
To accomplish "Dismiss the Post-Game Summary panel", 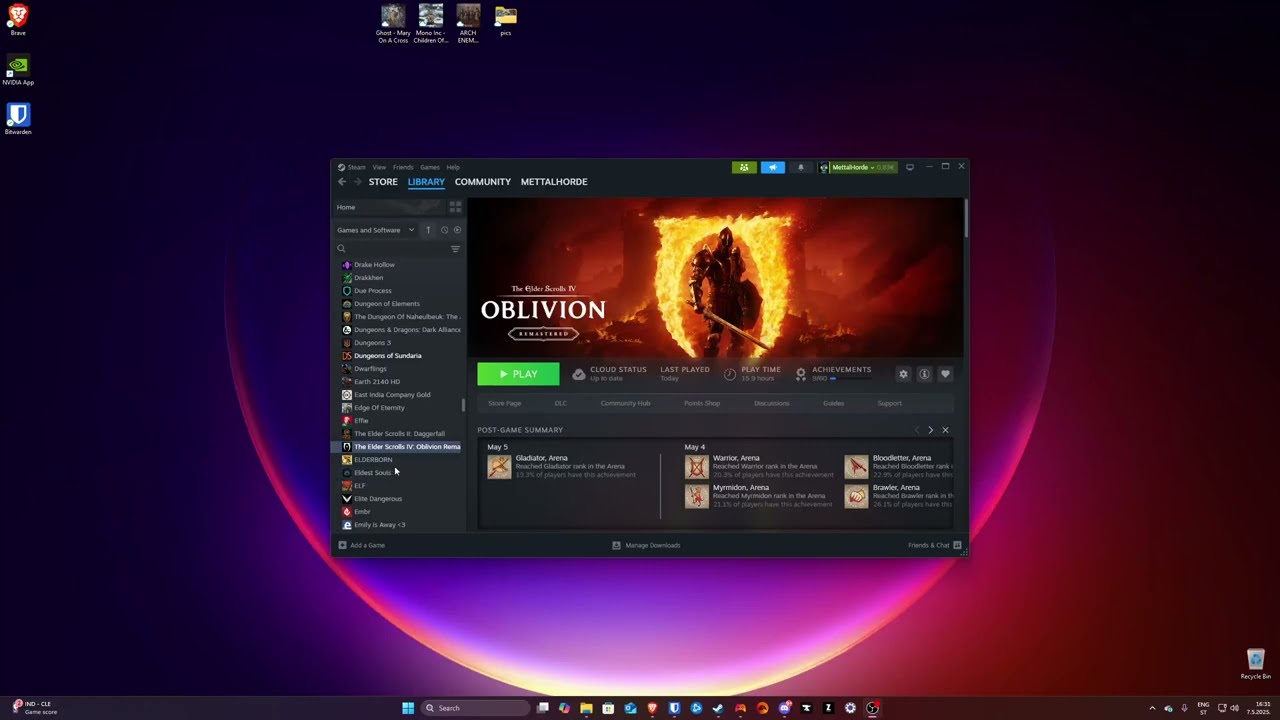I will click(x=945, y=430).
